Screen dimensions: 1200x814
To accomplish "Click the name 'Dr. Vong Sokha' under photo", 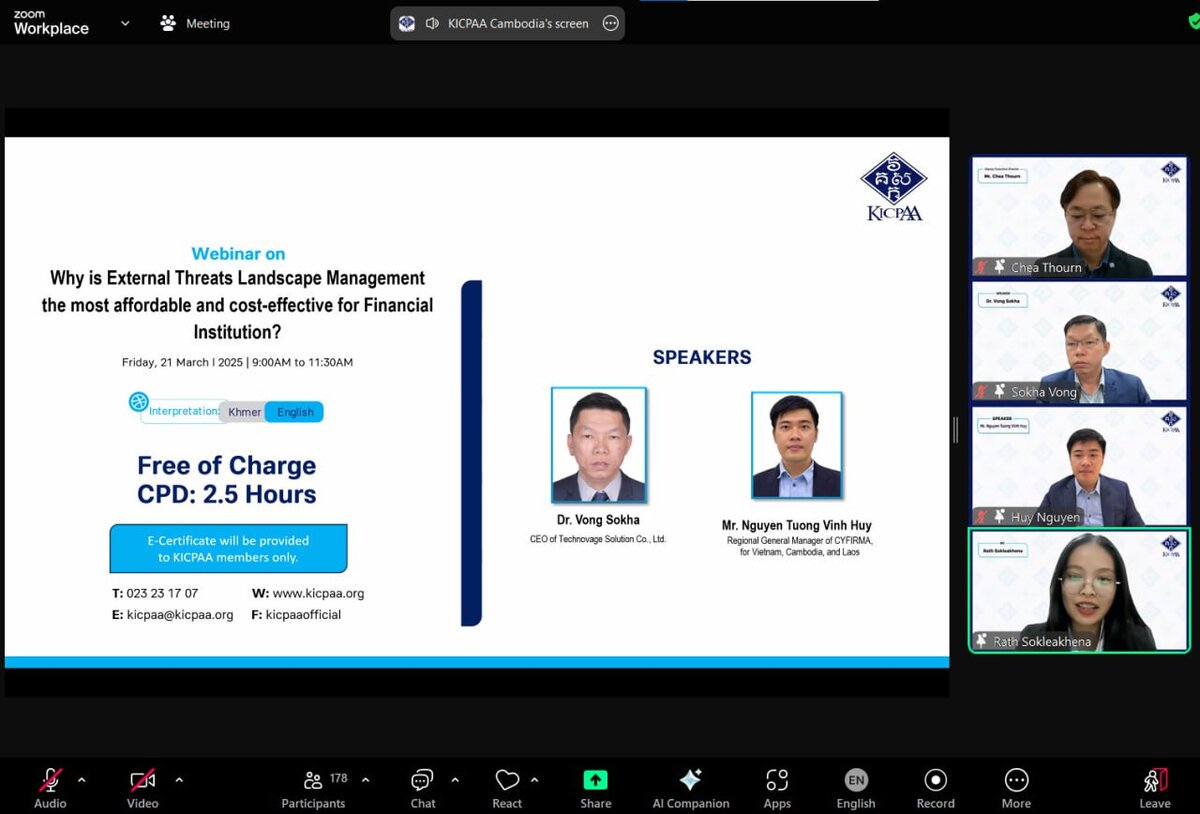I will click(598, 520).
